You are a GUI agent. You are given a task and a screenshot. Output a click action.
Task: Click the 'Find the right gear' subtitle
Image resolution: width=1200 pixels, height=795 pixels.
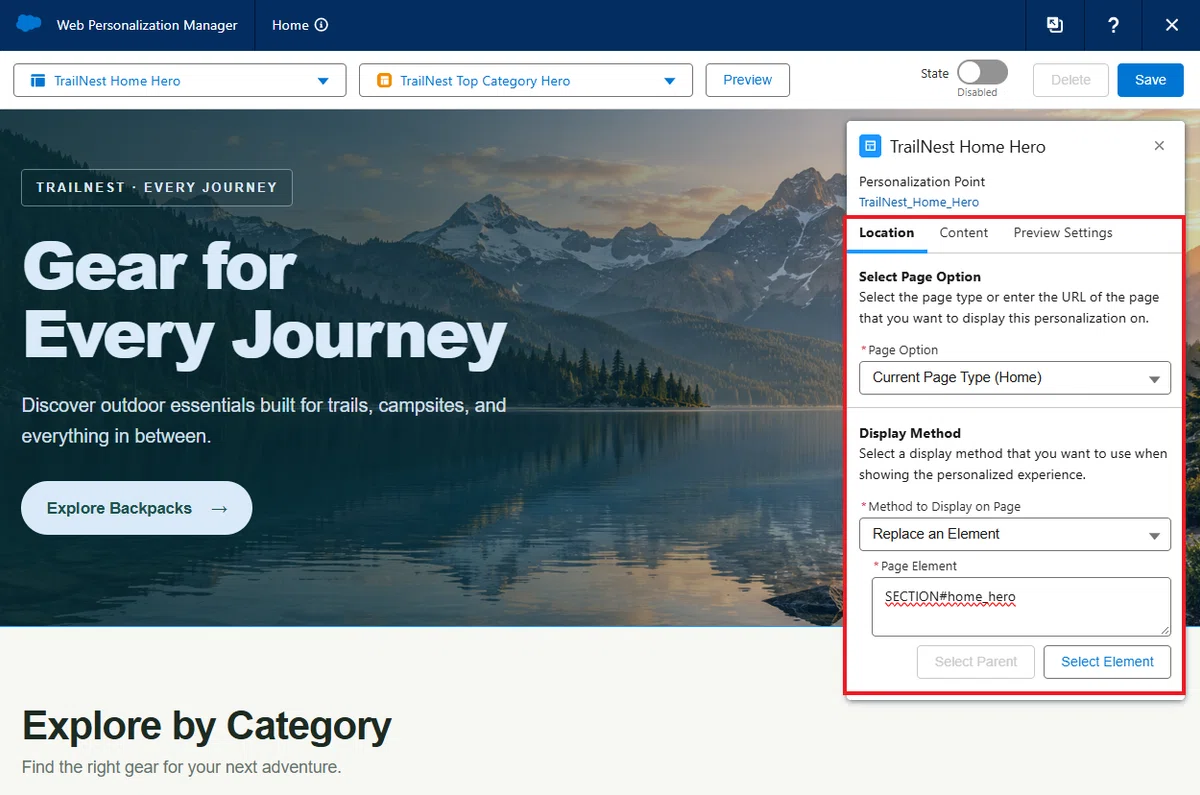pyautogui.click(x=182, y=768)
